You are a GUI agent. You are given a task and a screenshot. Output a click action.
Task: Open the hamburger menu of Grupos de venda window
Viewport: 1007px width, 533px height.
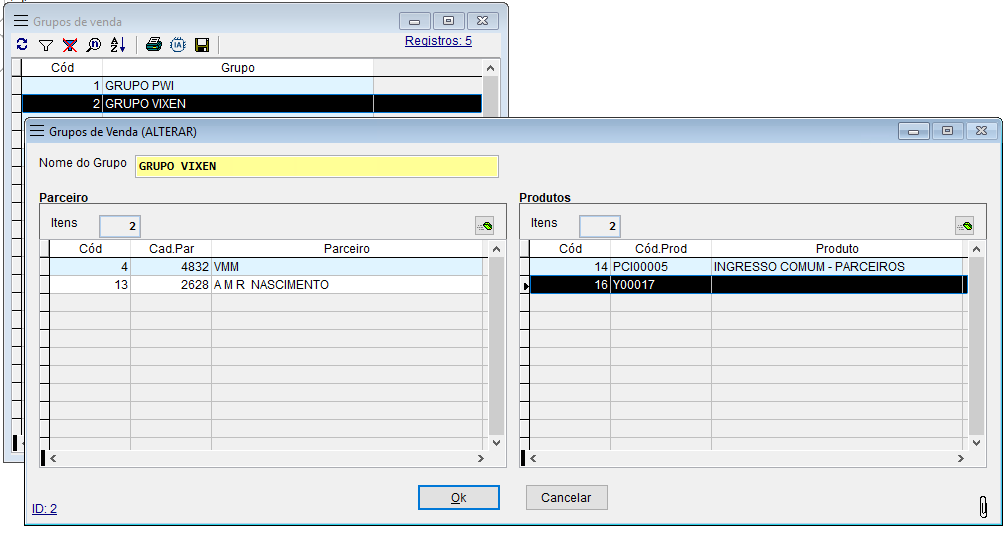tap(20, 21)
